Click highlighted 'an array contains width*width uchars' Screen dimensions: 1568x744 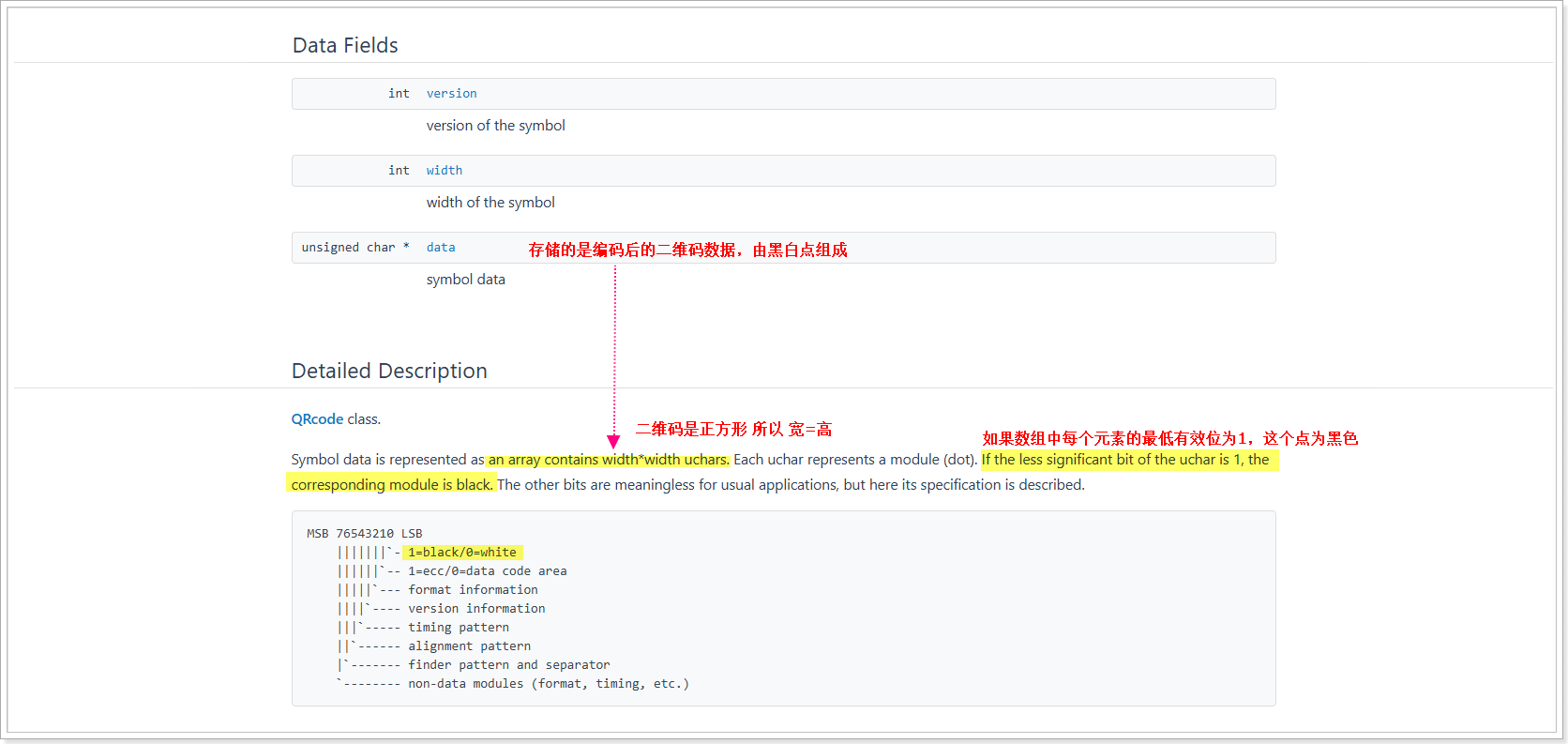click(x=609, y=460)
